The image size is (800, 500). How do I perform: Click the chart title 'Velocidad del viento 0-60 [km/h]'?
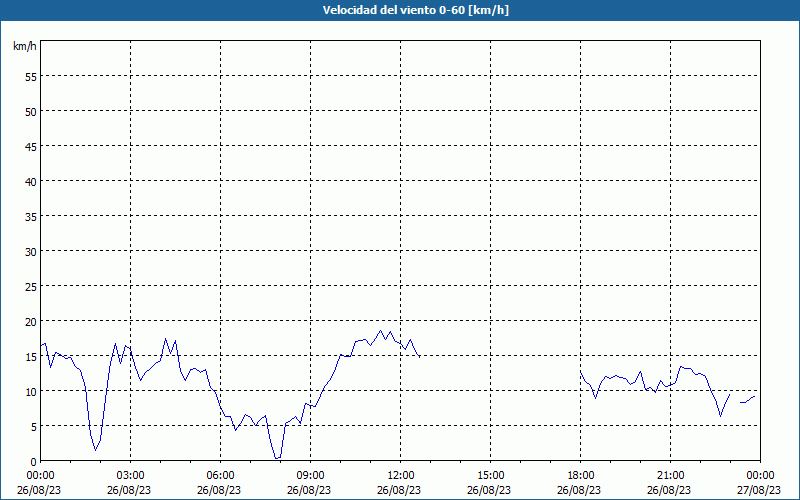(x=416, y=10)
